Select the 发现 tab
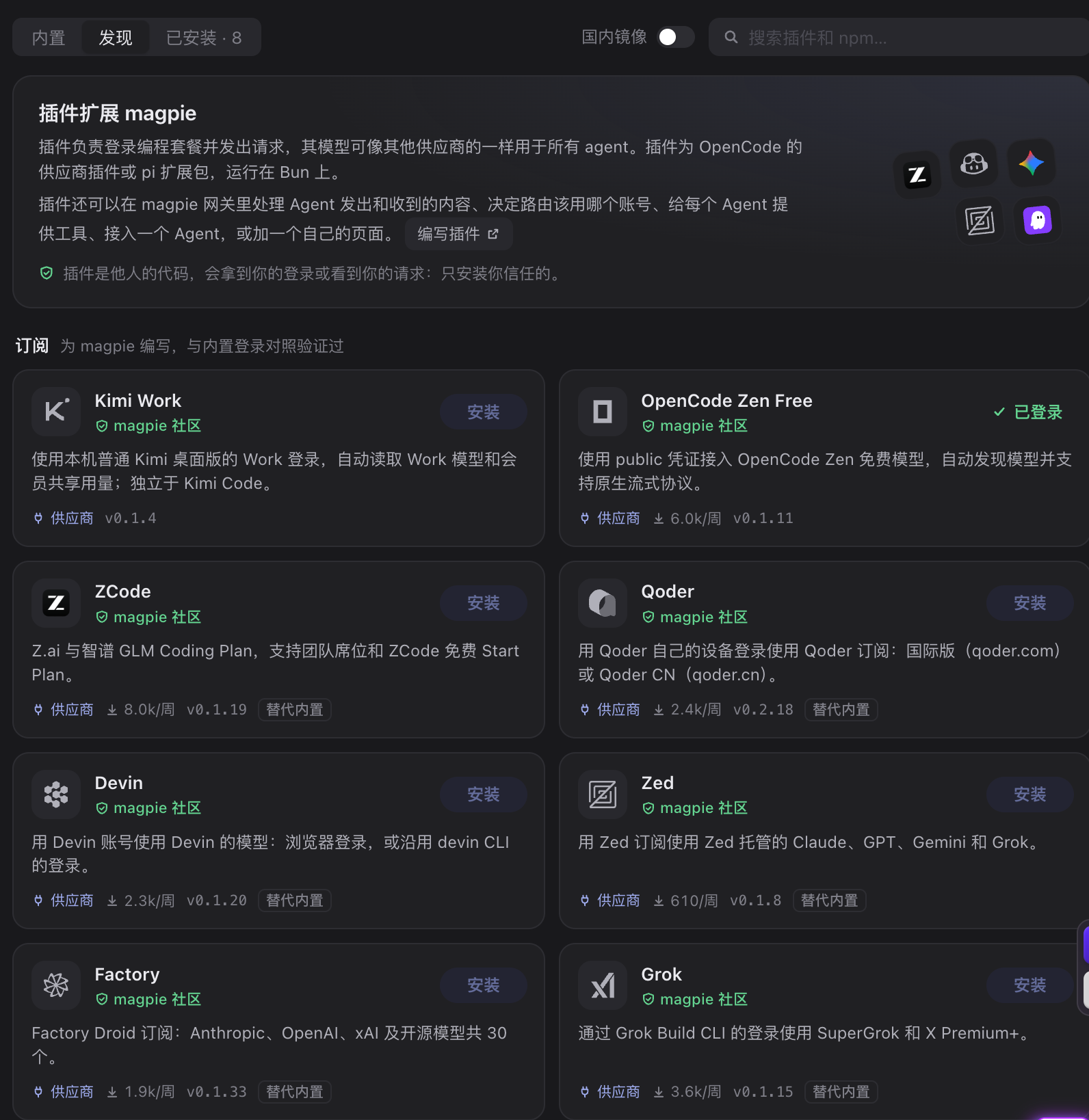The width and height of the screenshot is (1089, 1120). click(x=116, y=38)
